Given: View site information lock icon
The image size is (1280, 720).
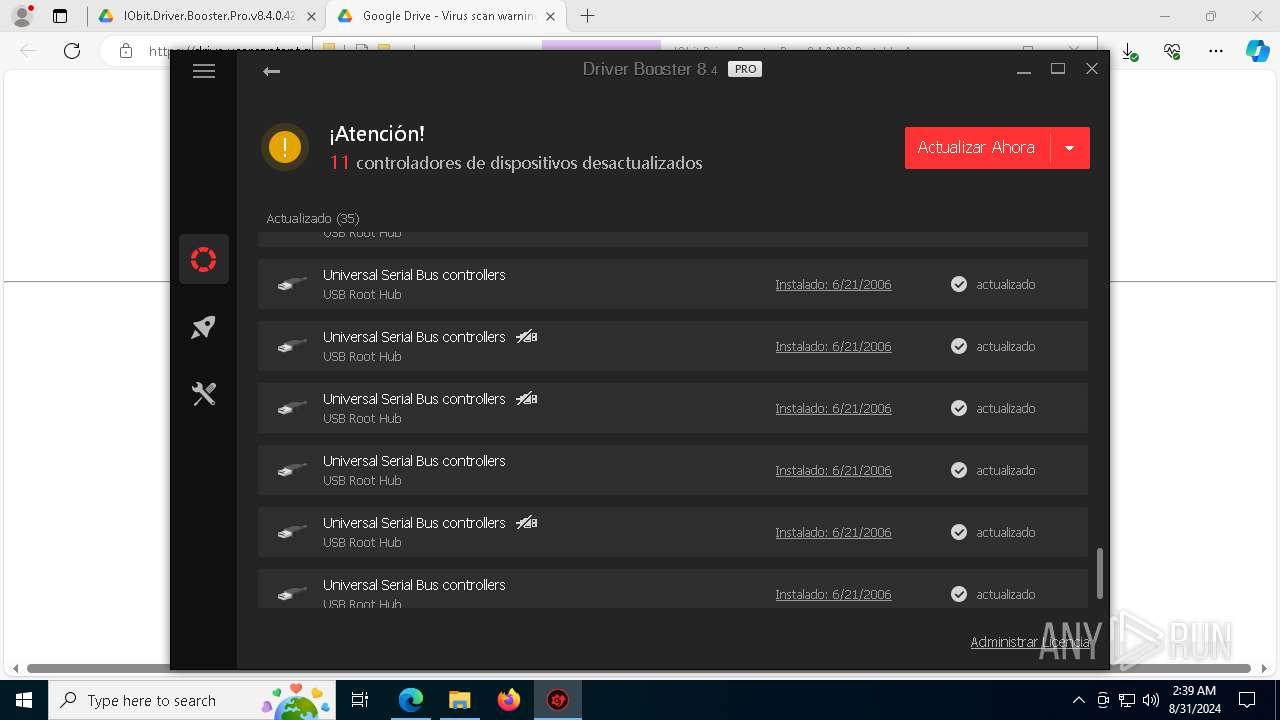Looking at the screenshot, I should (126, 51).
